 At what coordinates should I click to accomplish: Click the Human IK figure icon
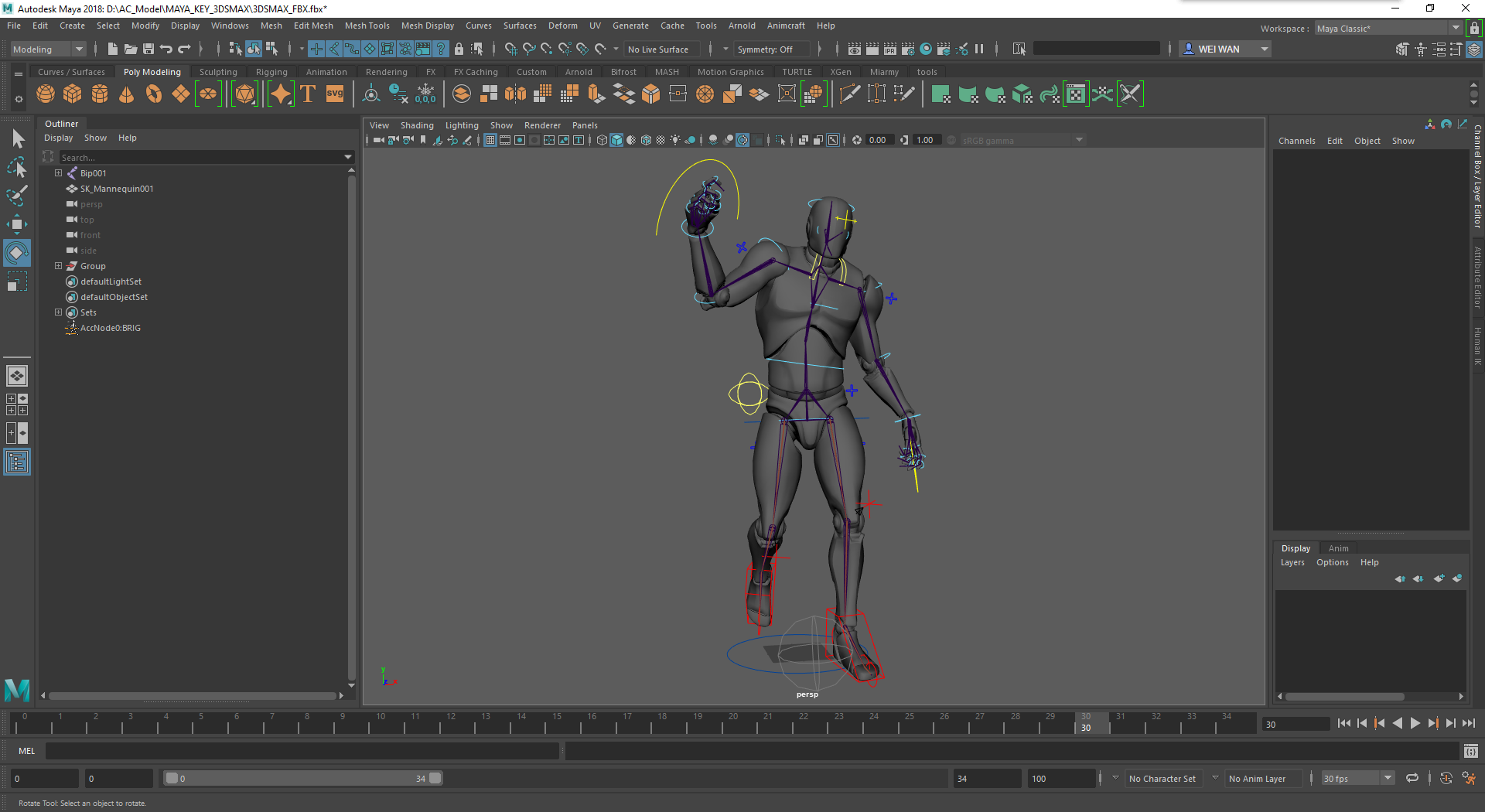point(1421,49)
